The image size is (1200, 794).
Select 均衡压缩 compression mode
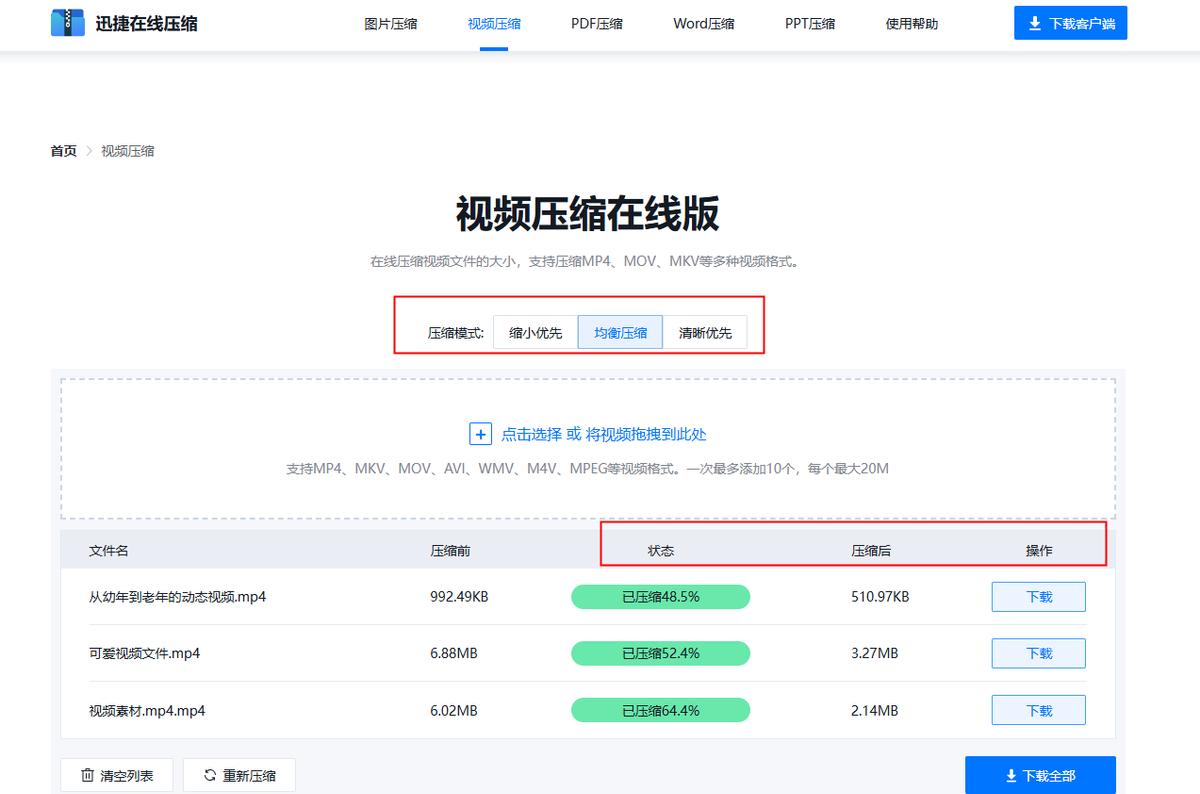point(620,333)
